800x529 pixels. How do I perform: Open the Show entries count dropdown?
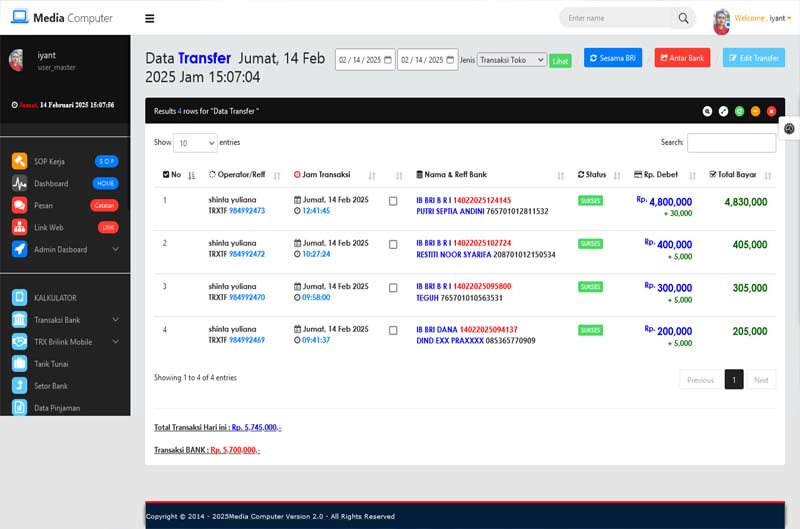pyautogui.click(x=195, y=143)
